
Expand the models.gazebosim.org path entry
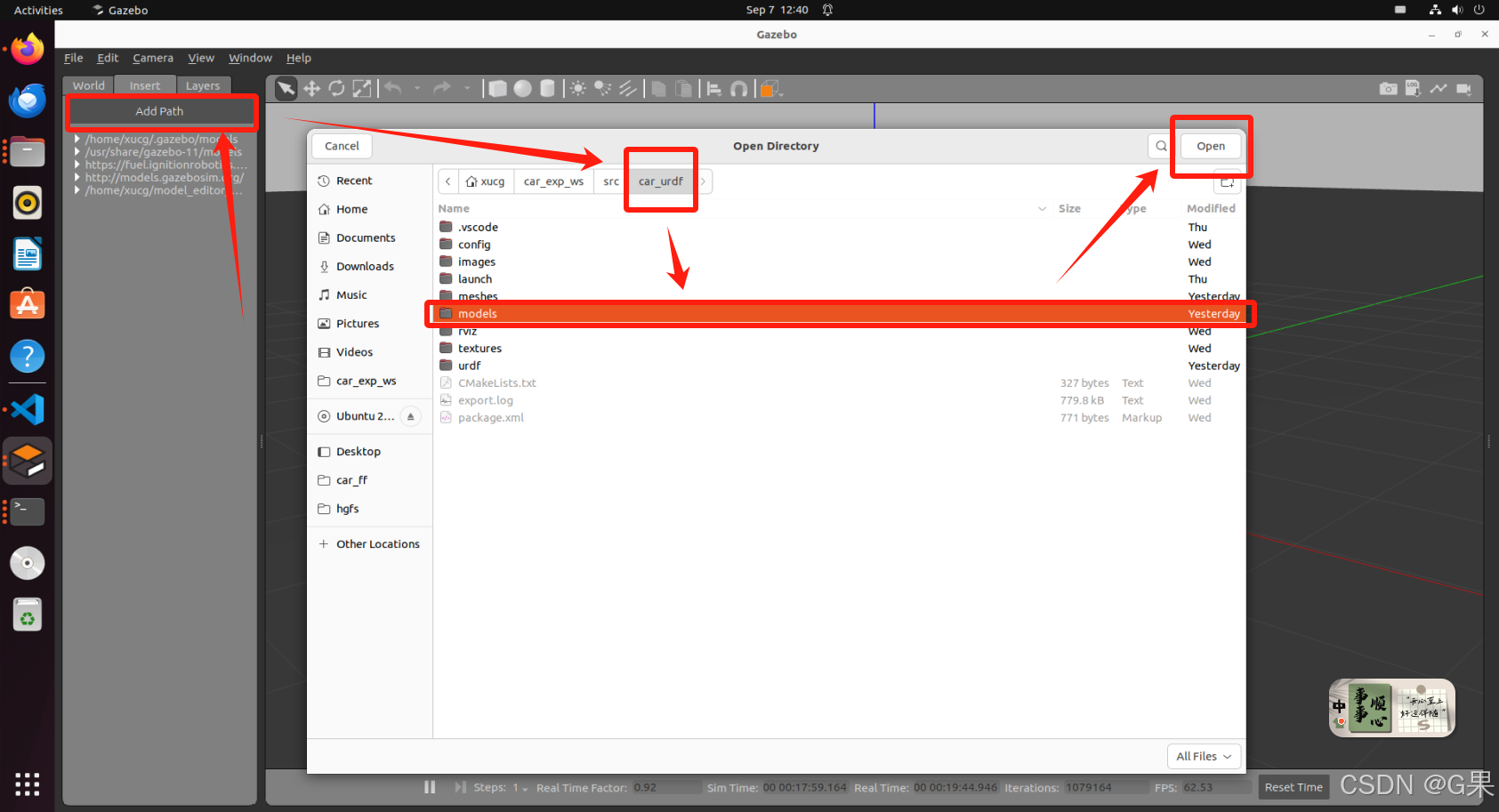click(x=77, y=177)
